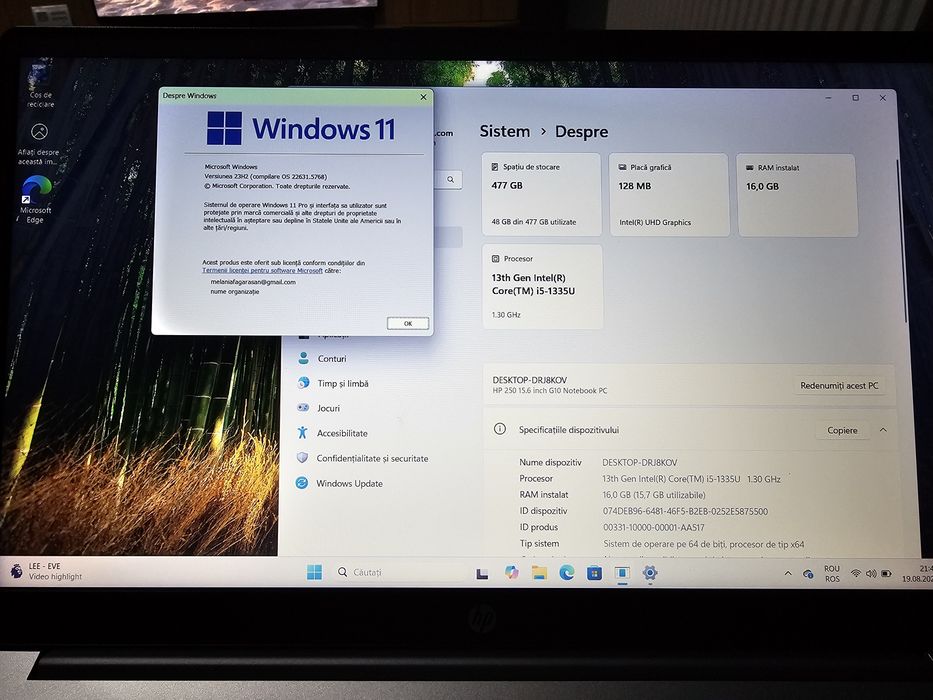933x700 pixels.
Task: Open the taskbar clock and date
Action: (x=917, y=574)
